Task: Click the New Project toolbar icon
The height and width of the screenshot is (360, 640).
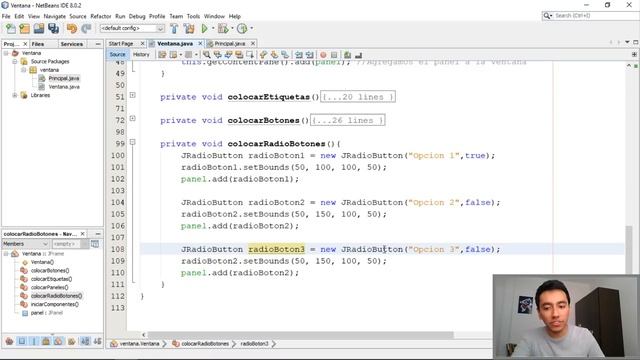Action: [24, 29]
